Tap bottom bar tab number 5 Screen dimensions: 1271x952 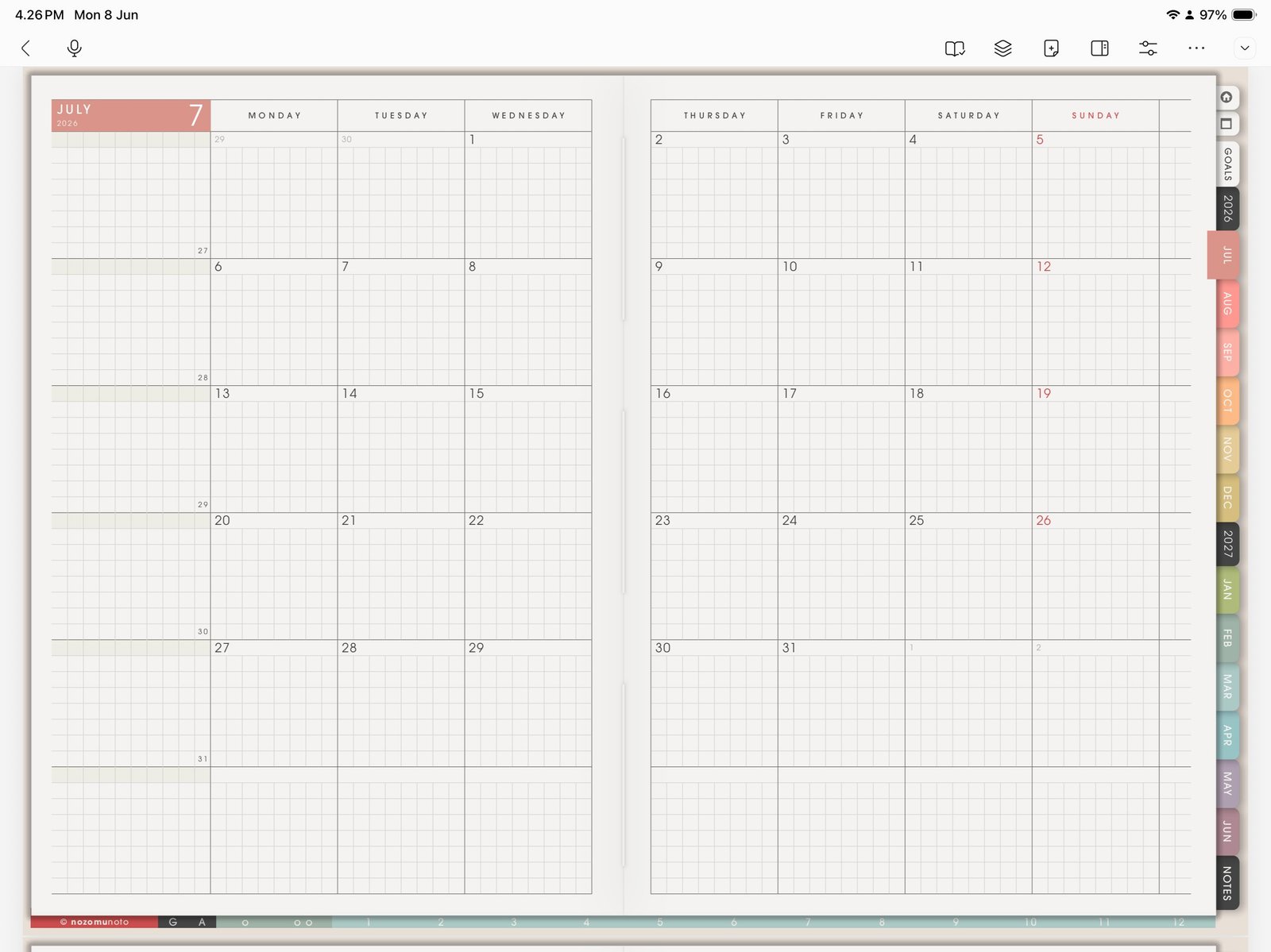pos(660,922)
